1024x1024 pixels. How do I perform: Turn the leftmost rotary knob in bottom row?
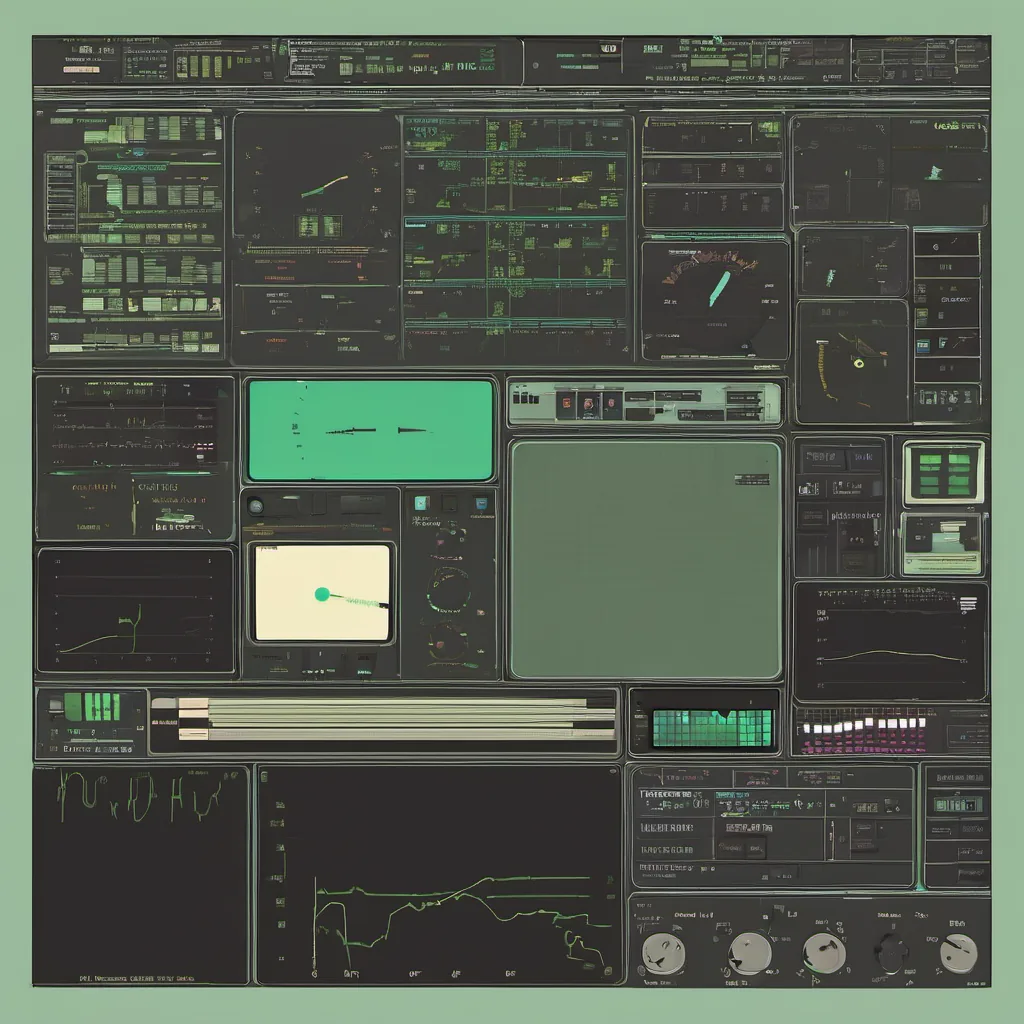click(x=663, y=952)
